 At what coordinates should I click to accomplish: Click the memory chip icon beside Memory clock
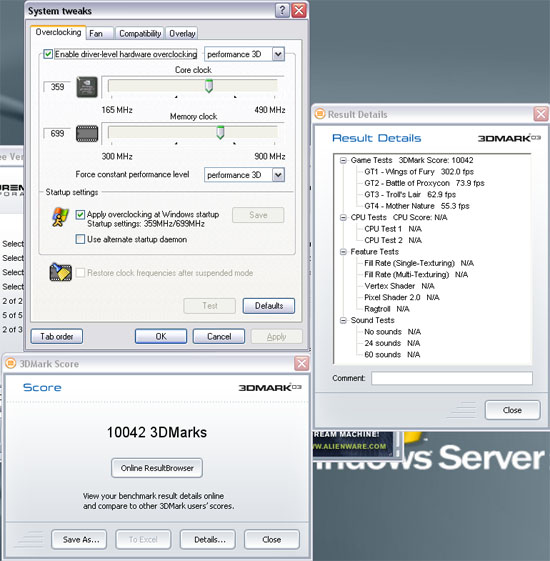point(87,134)
